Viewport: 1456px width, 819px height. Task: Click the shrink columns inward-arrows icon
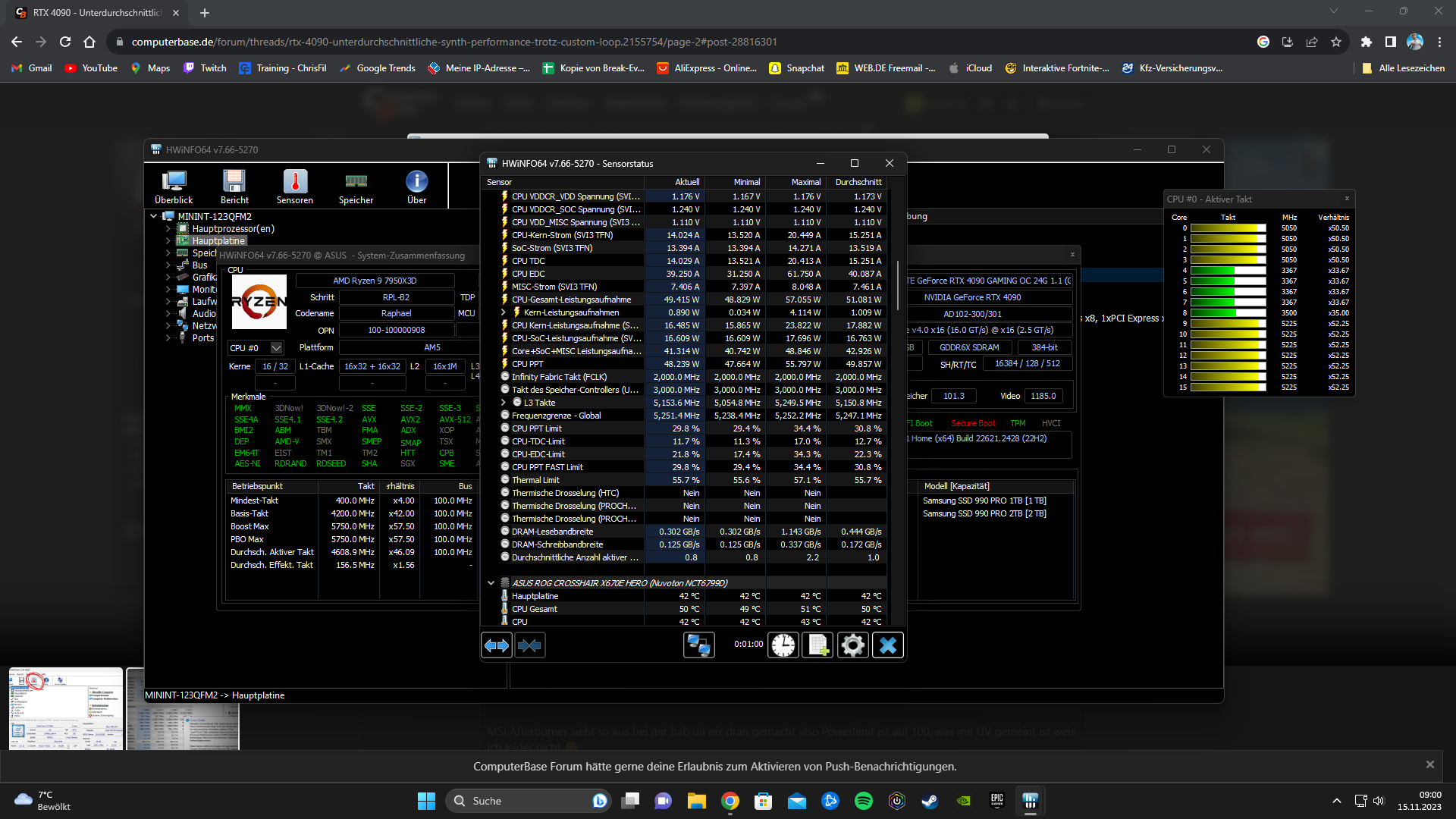pos(530,645)
